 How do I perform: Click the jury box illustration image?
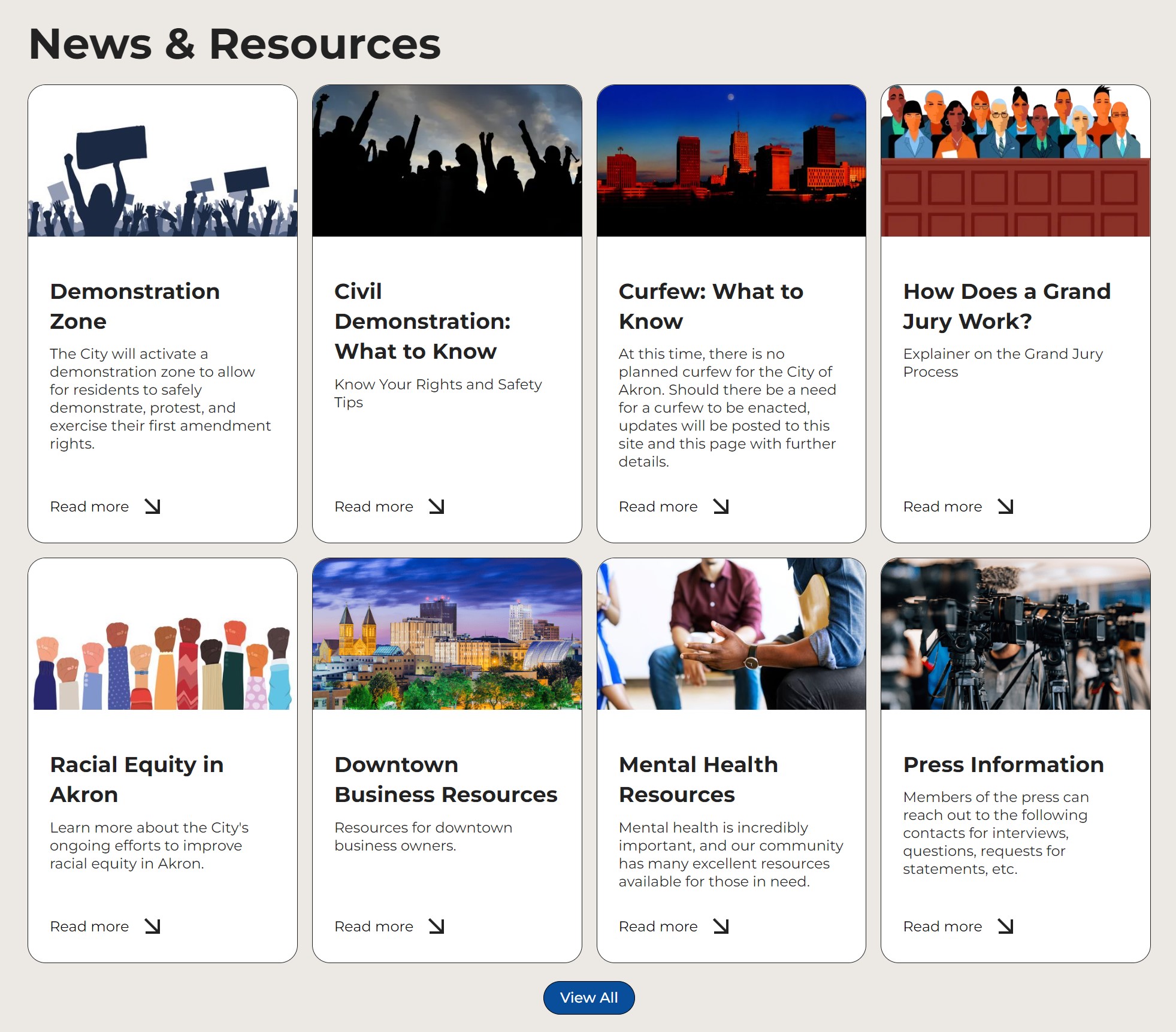pyautogui.click(x=1015, y=161)
